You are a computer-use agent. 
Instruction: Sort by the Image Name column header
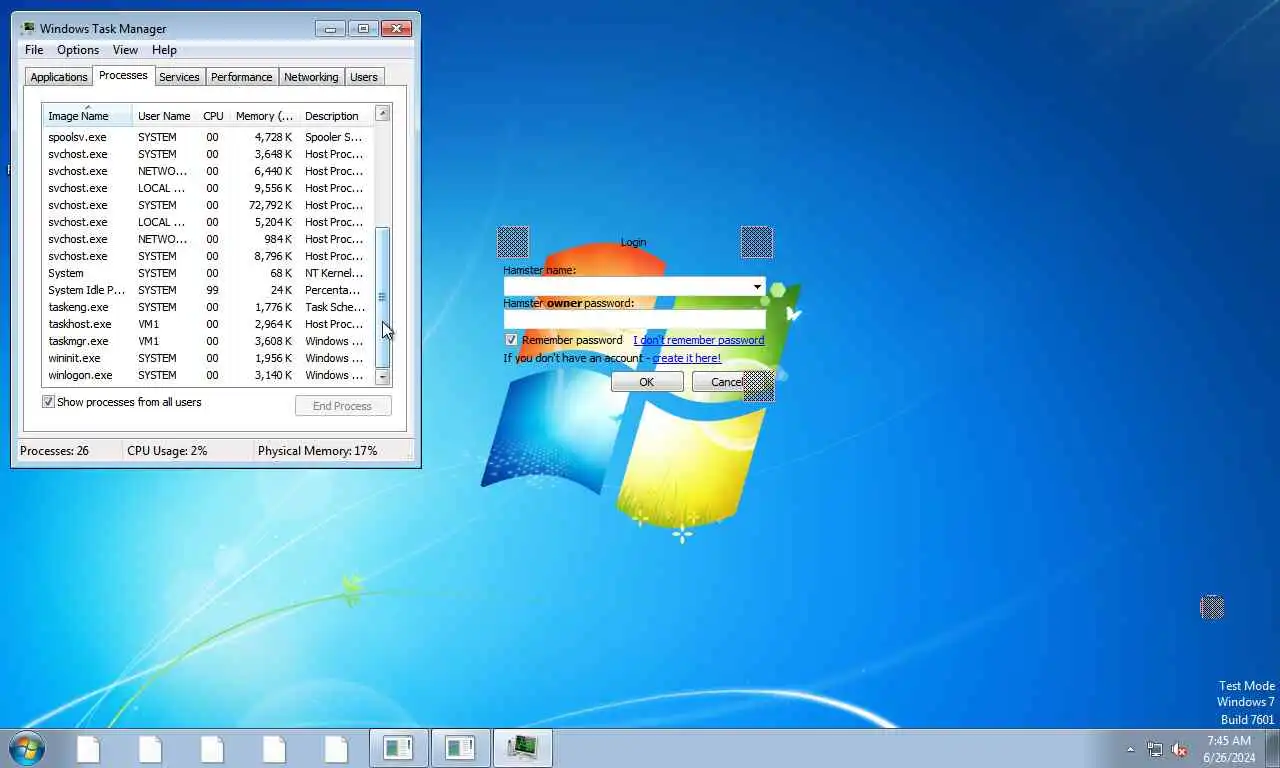click(87, 116)
